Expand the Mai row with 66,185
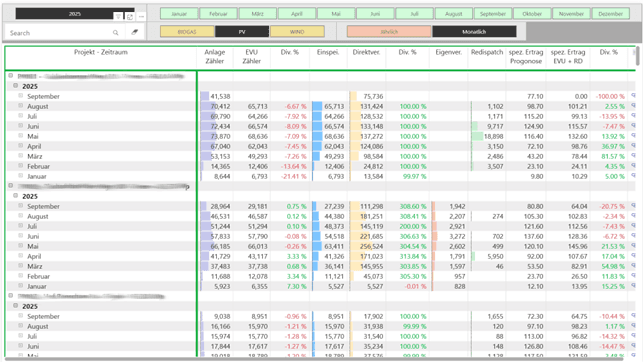 pyautogui.click(x=21, y=246)
